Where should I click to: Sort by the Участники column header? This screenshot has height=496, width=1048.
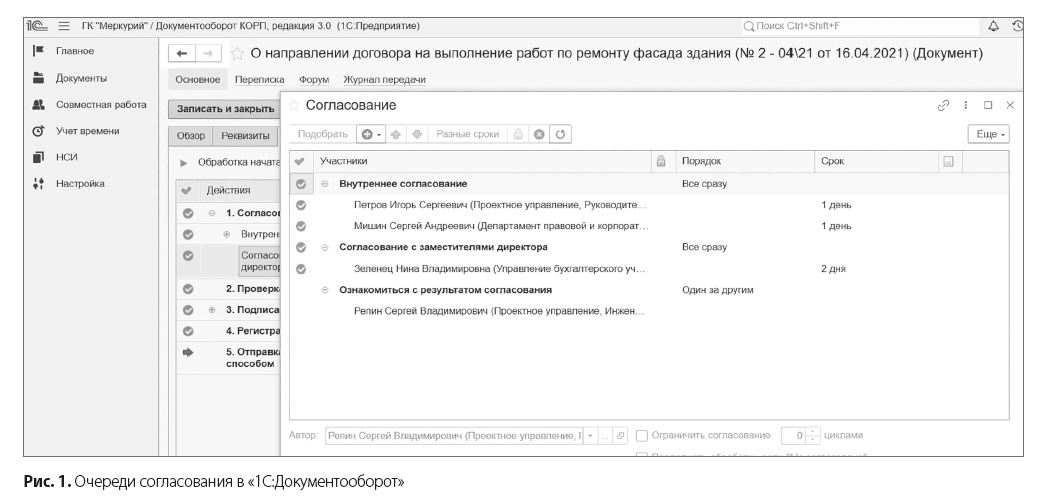[481, 161]
